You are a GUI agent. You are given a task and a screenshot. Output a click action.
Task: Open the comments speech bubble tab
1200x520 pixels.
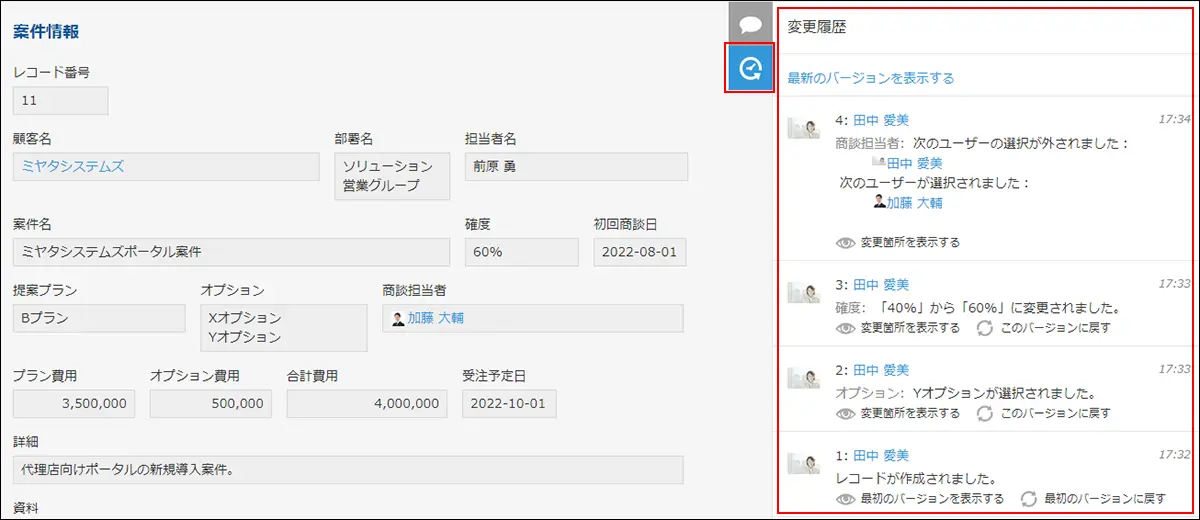coord(750,22)
